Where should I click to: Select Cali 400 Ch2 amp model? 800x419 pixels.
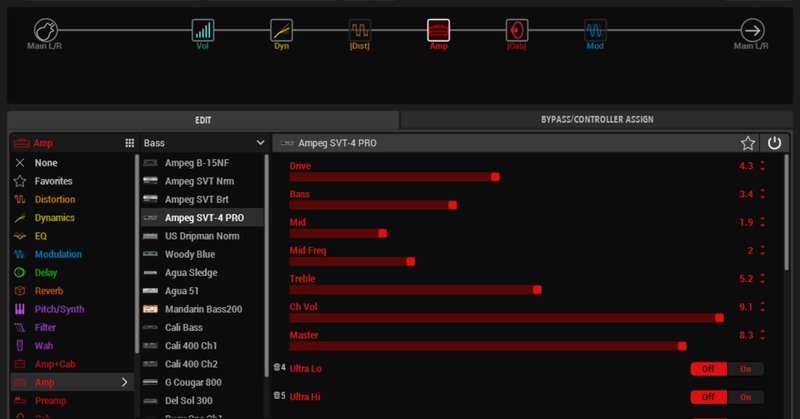click(x=203, y=364)
